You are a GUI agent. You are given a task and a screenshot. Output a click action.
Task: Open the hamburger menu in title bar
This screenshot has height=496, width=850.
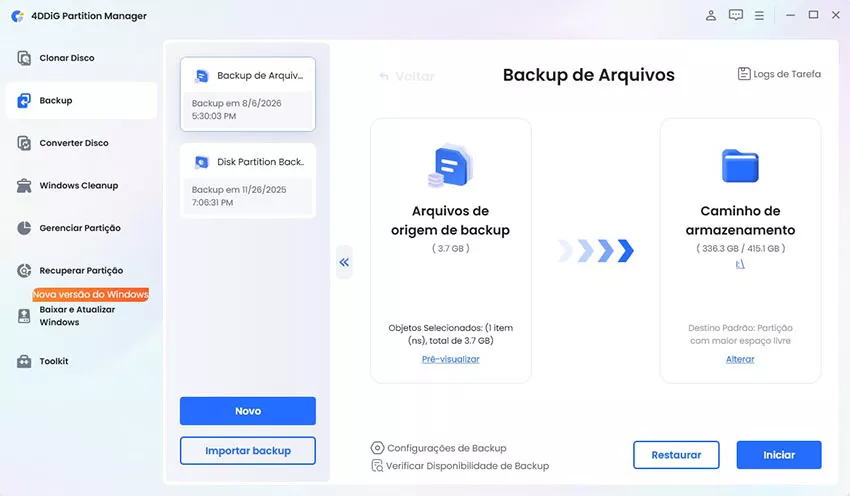(x=759, y=16)
